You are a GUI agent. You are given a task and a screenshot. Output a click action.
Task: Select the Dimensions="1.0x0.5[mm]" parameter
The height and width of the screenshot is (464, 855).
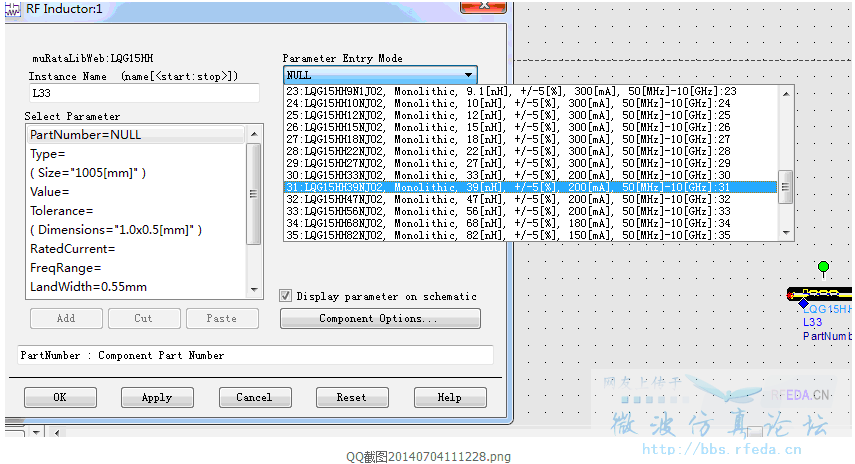point(136,230)
